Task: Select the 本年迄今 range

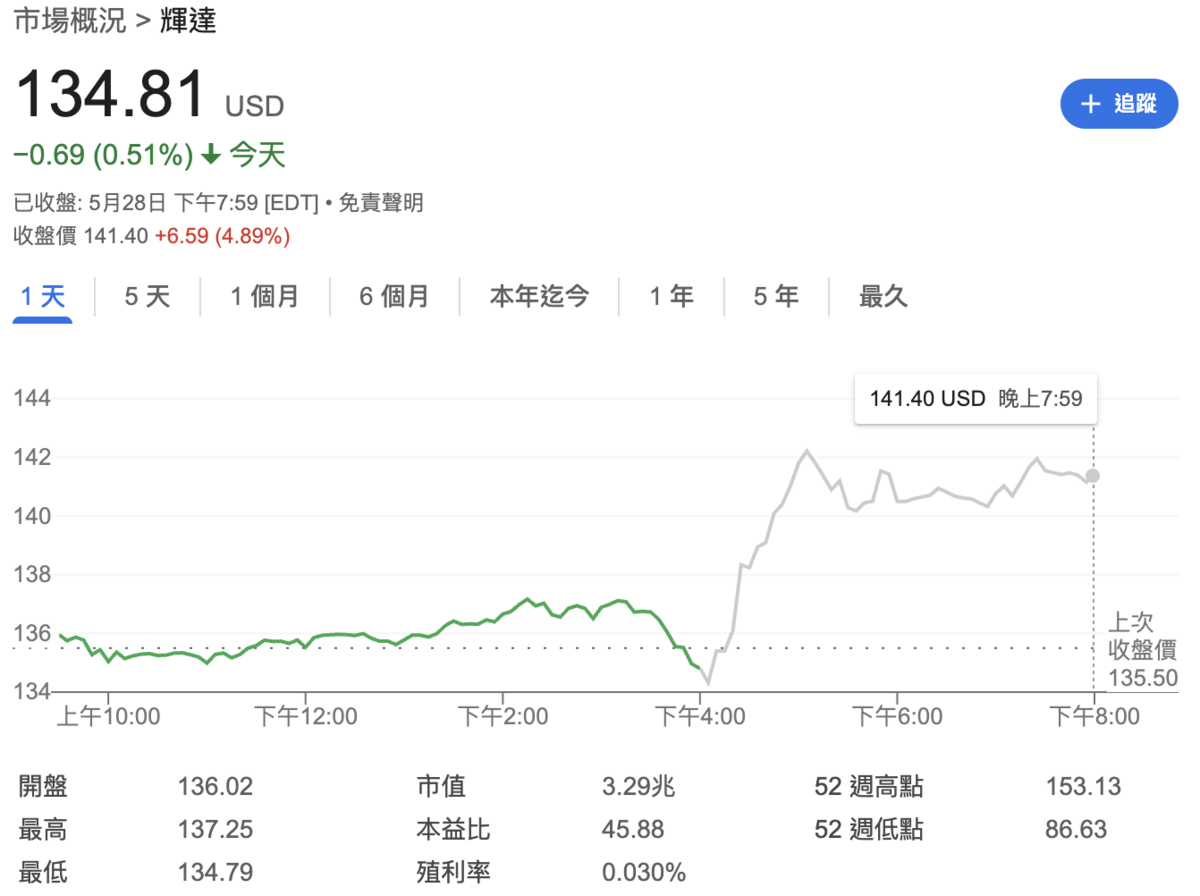Action: pyautogui.click(x=539, y=296)
